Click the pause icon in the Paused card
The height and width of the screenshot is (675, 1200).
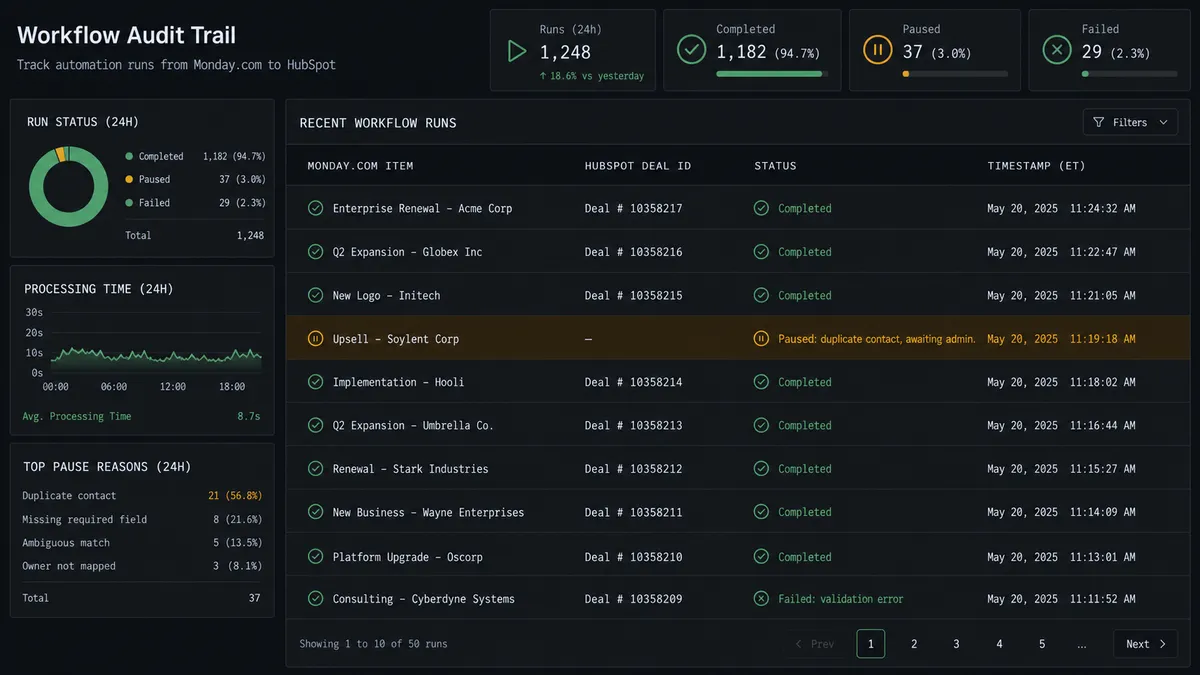[878, 50]
